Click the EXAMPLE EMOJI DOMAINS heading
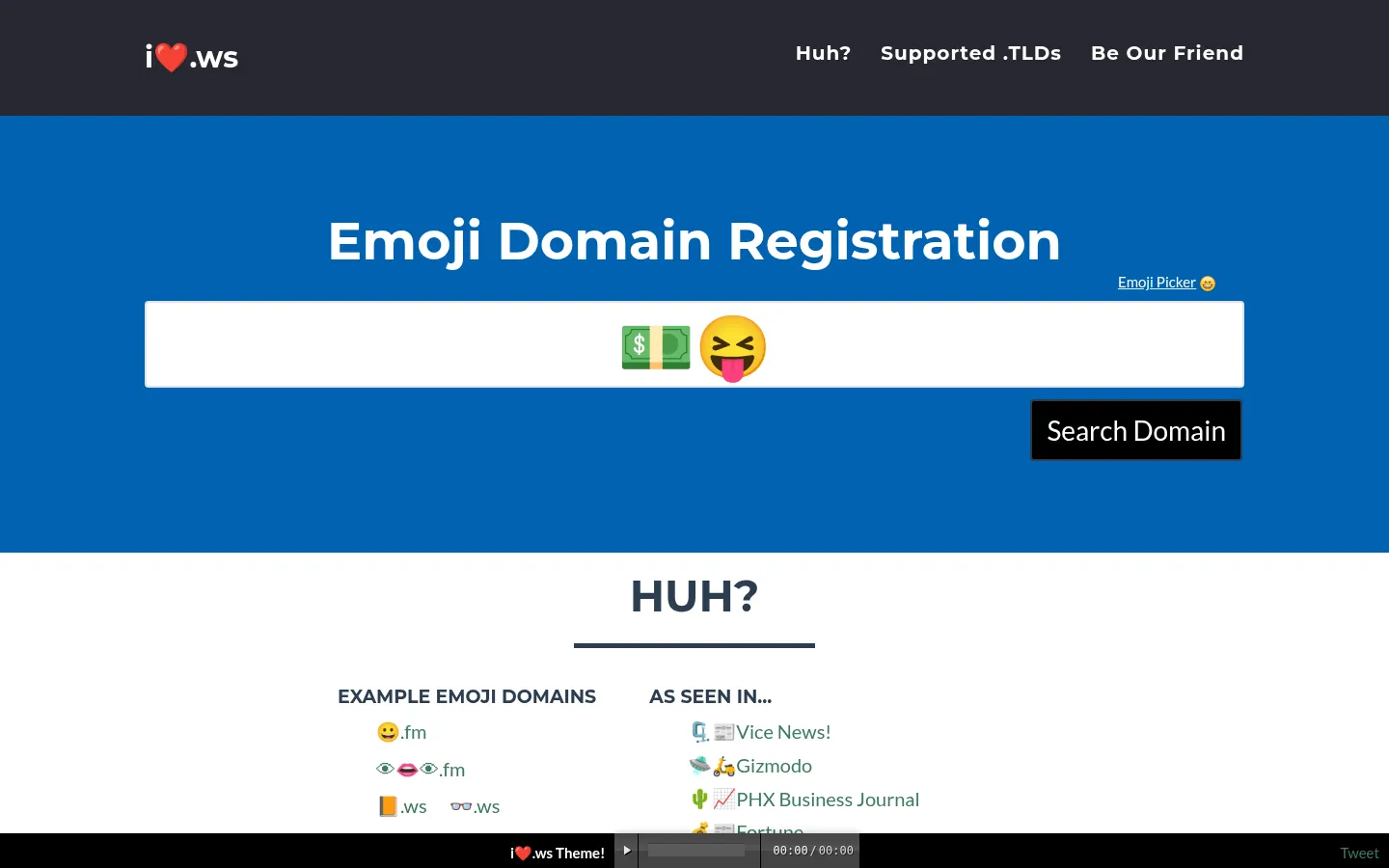This screenshot has height=868, width=1389. click(467, 696)
